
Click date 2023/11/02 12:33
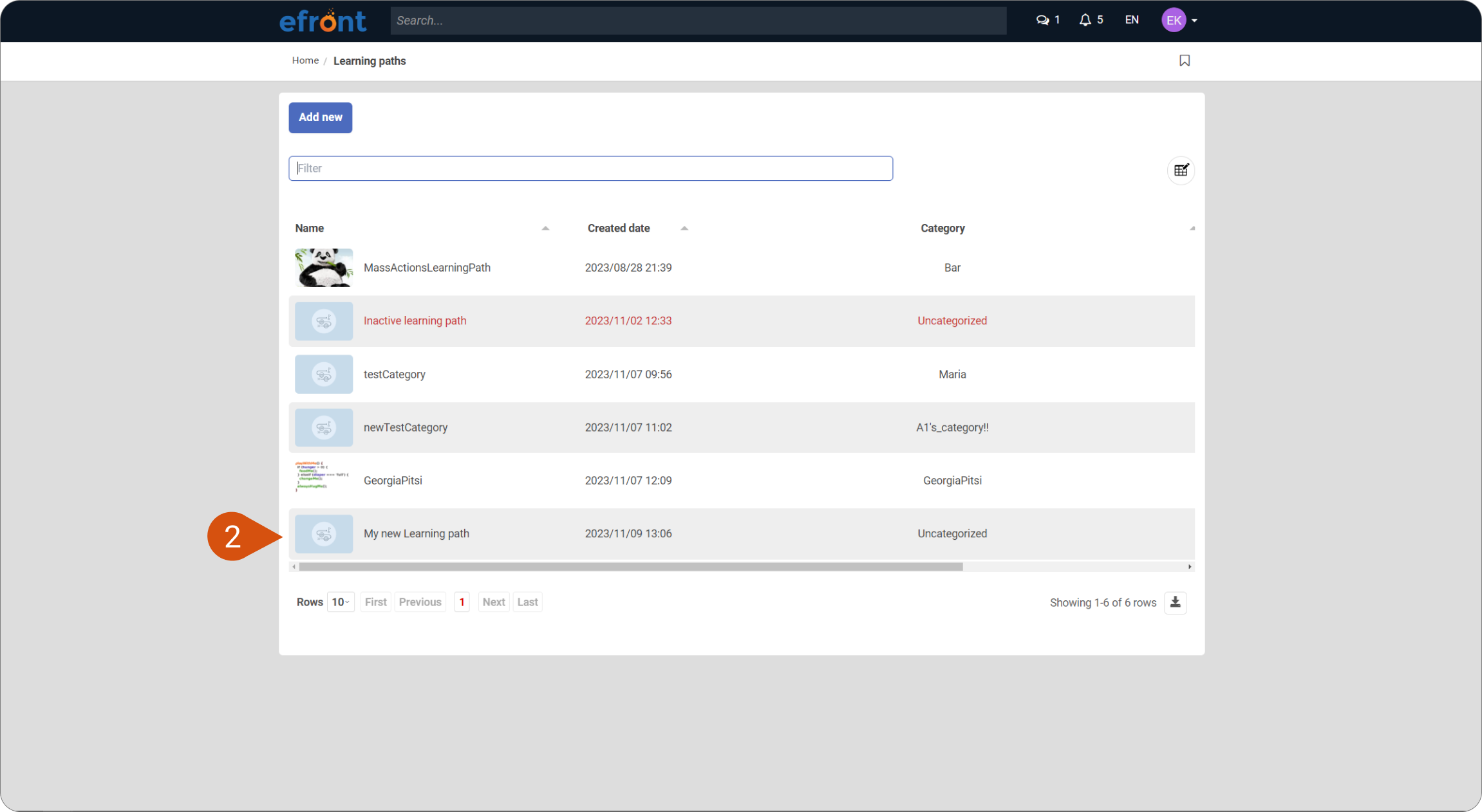click(x=628, y=321)
